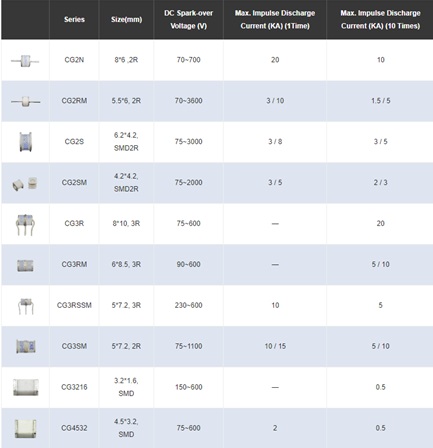Screen dimensions: 433x448
Task: Open the CG3216 SMD chip image
Action: 26,387
